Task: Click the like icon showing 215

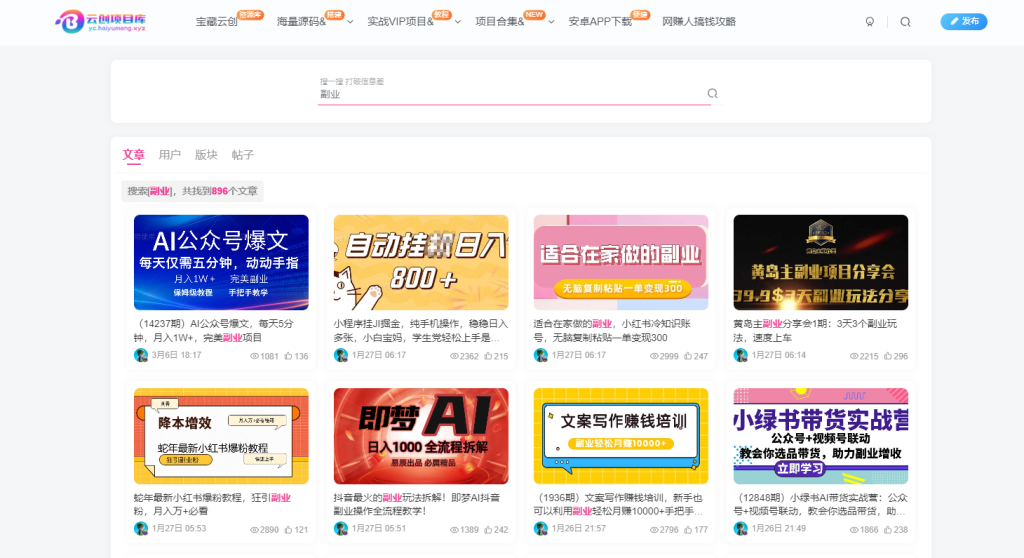Action: [x=488, y=356]
